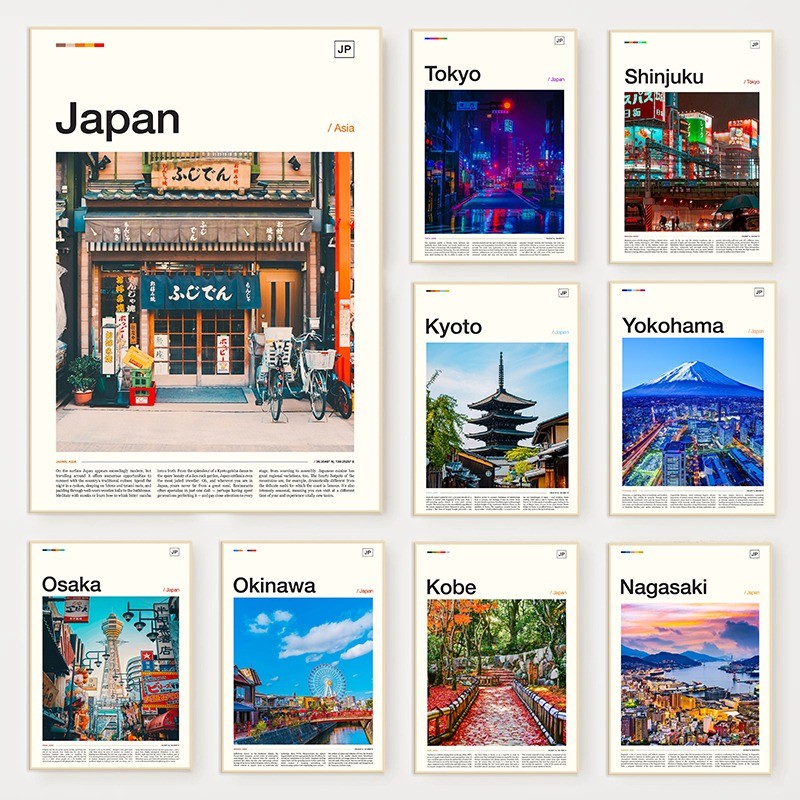Viewport: 800px width, 800px height.
Task: Open the Yokohama Mount Fuji photo
Action: pyautogui.click(x=692, y=411)
